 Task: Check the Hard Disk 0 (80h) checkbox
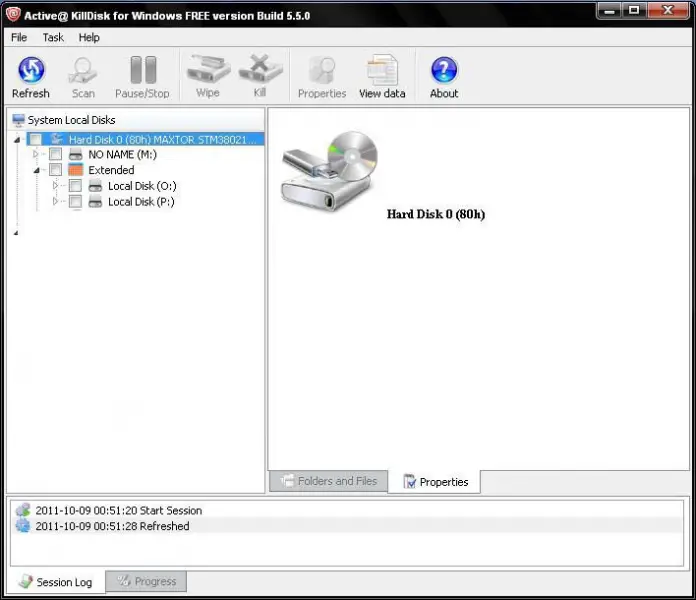tap(36, 139)
